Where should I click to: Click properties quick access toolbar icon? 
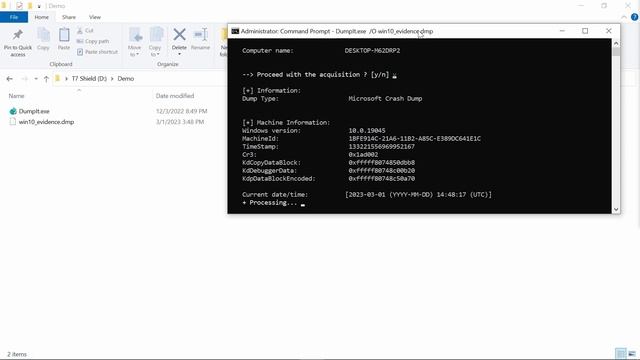pyautogui.click(x=19, y=6)
